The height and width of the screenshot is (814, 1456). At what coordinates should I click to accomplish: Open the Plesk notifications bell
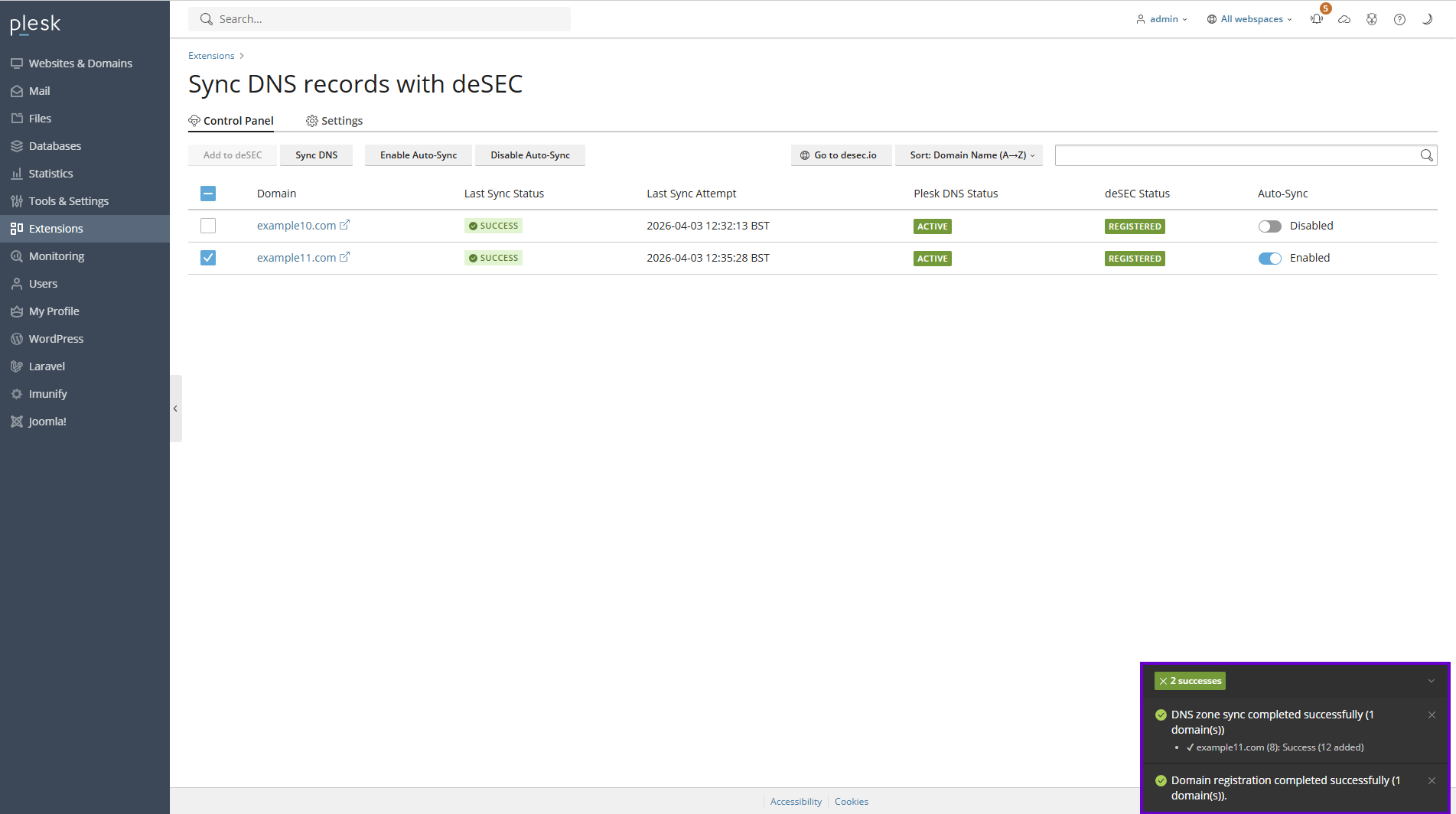pos(1317,18)
